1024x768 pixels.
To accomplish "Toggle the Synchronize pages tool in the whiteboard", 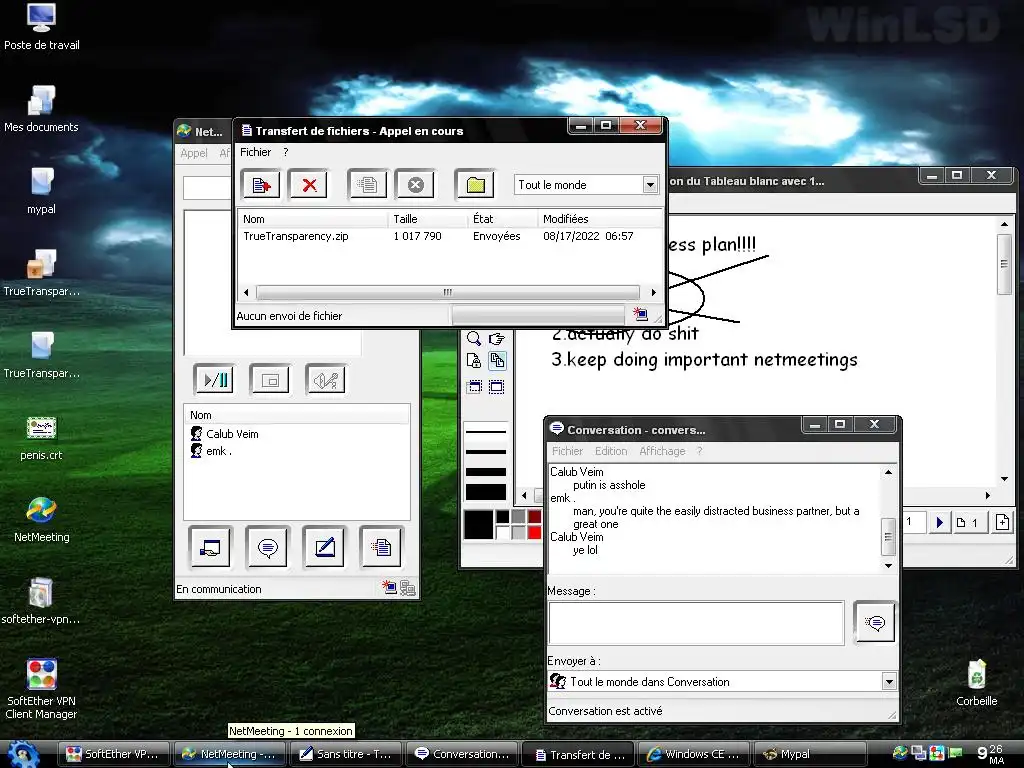I will [496, 360].
